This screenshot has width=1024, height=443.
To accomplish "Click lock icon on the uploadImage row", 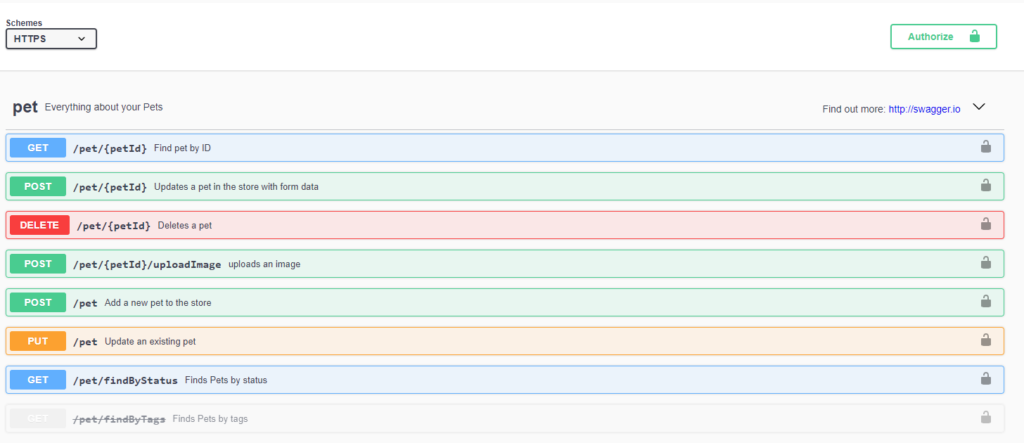I will [985, 263].
